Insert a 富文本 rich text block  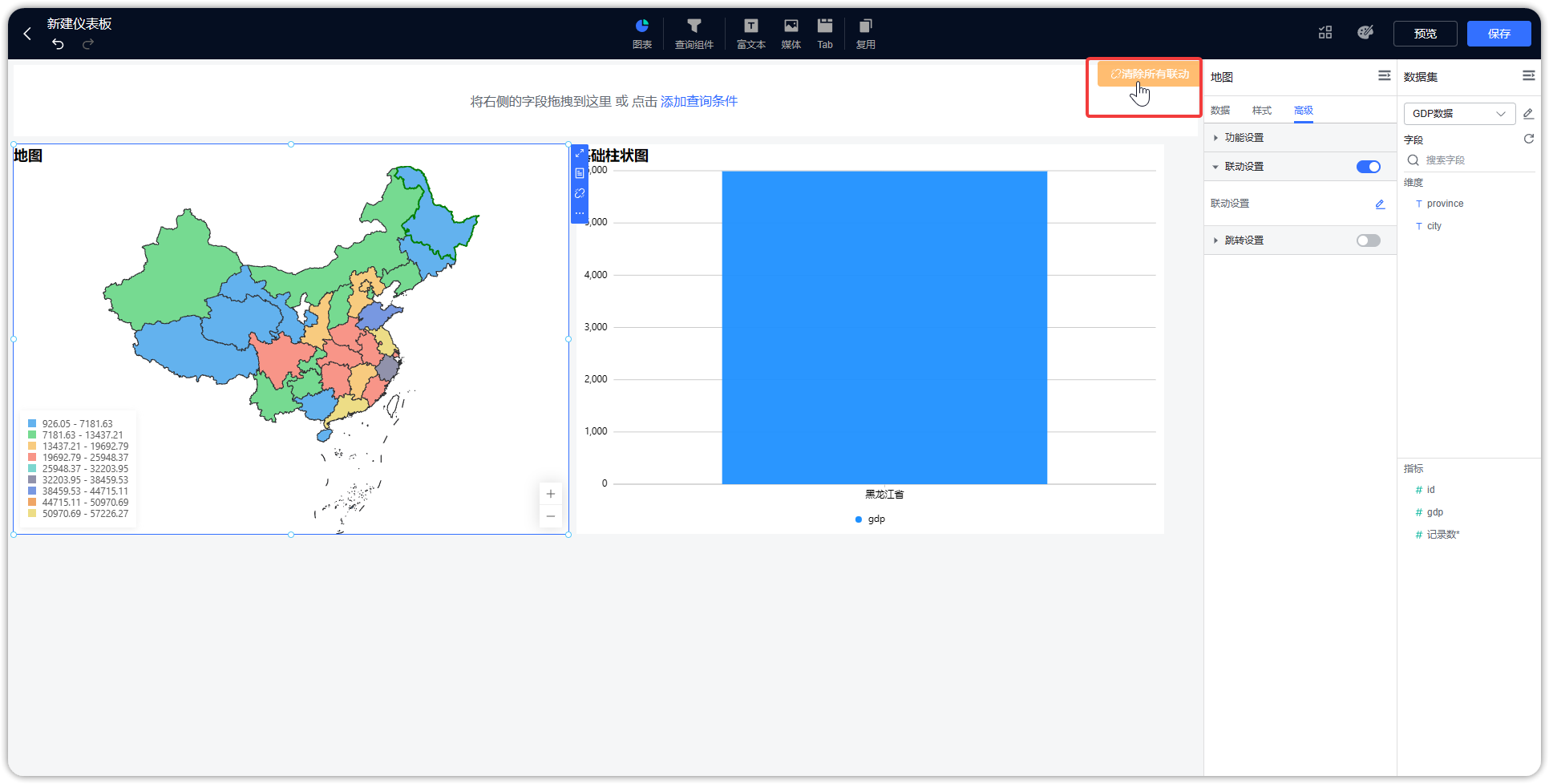pyautogui.click(x=751, y=34)
